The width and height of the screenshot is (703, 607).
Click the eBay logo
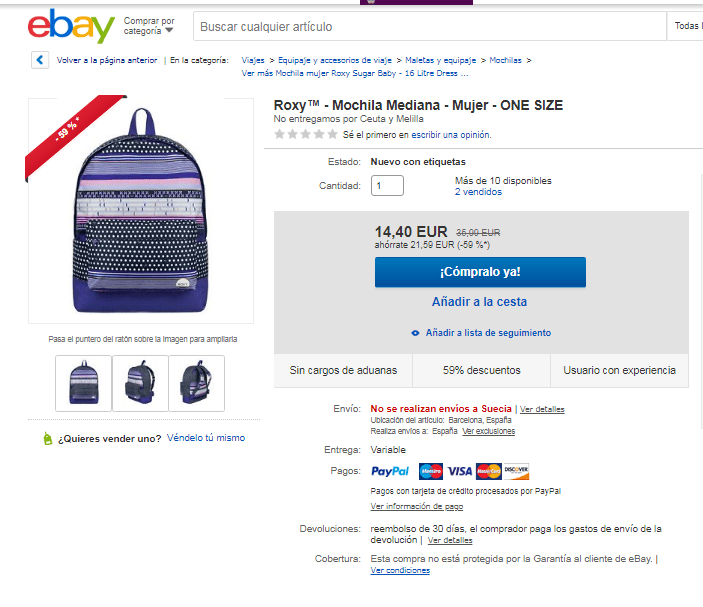71,26
